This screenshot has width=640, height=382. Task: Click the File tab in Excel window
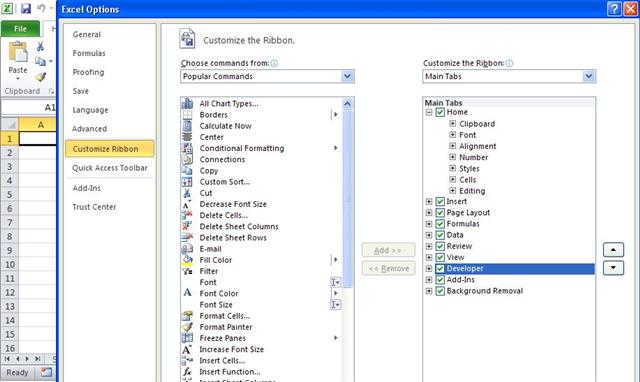click(x=20, y=29)
